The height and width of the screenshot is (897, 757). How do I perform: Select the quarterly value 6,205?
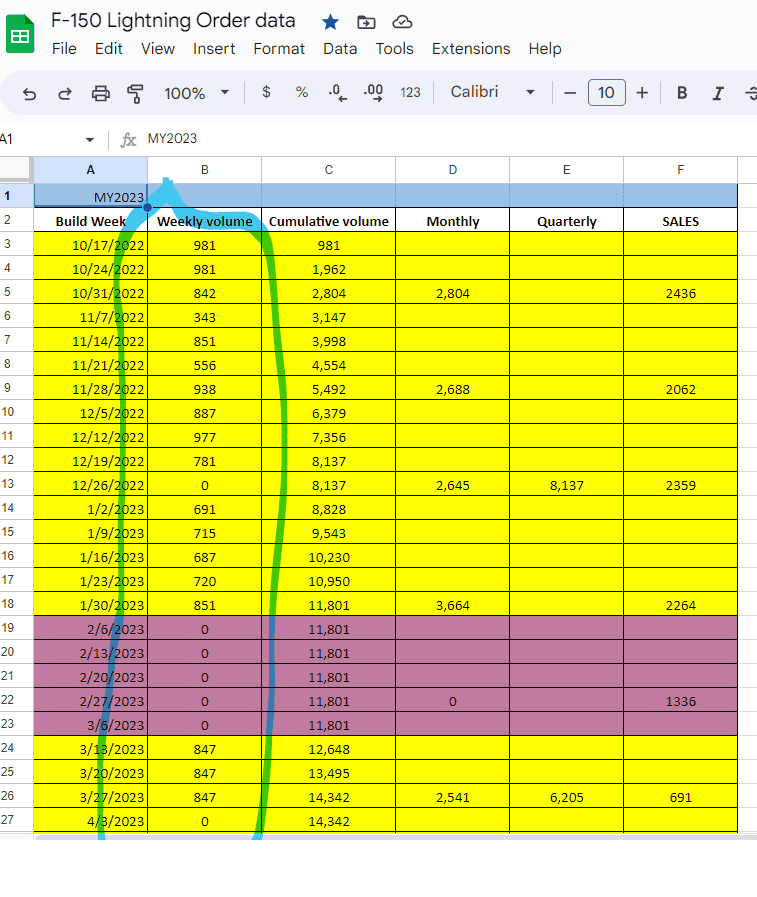[566, 797]
